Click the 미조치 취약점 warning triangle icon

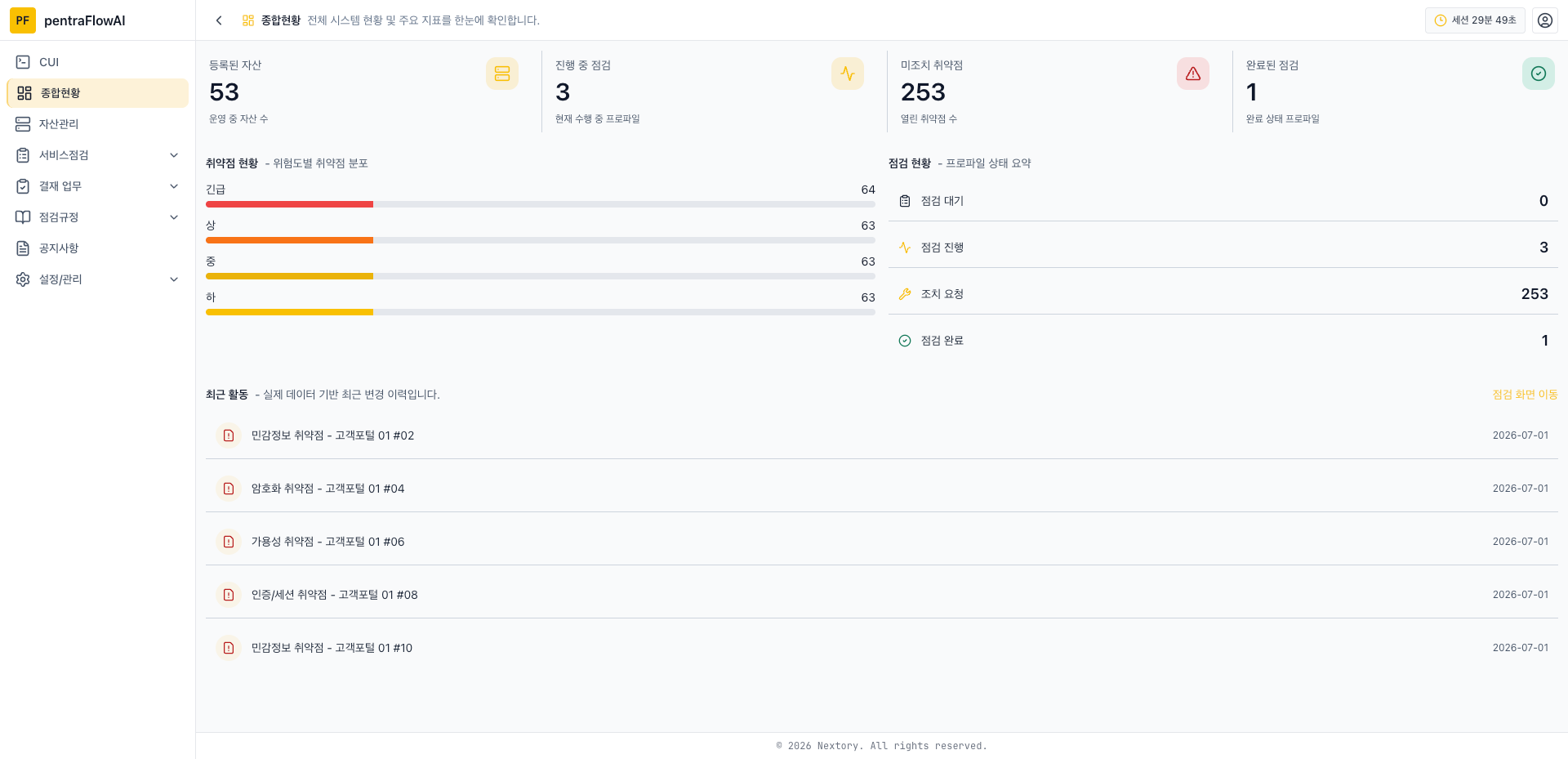coord(1193,74)
